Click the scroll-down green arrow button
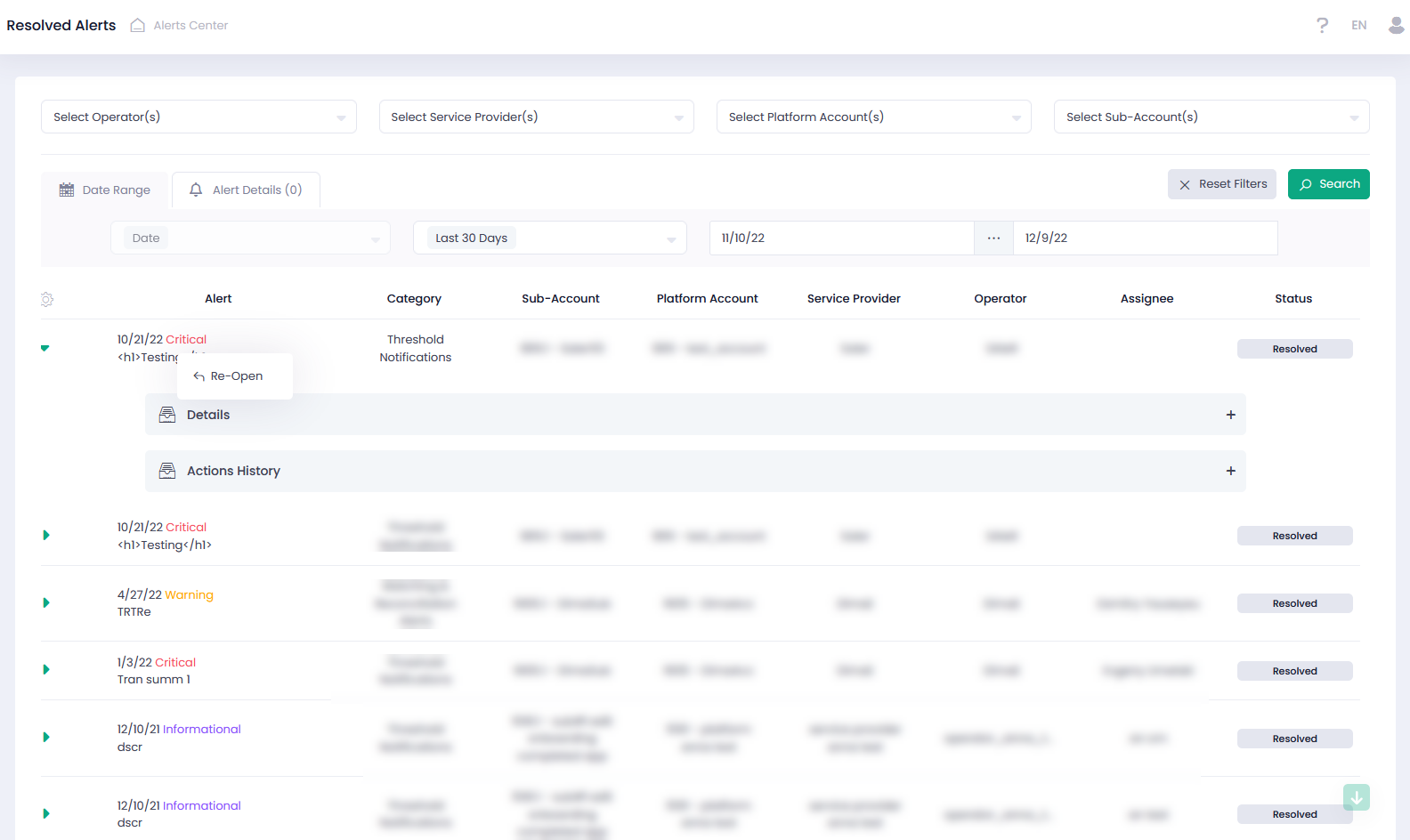1410x840 pixels. pyautogui.click(x=1356, y=797)
